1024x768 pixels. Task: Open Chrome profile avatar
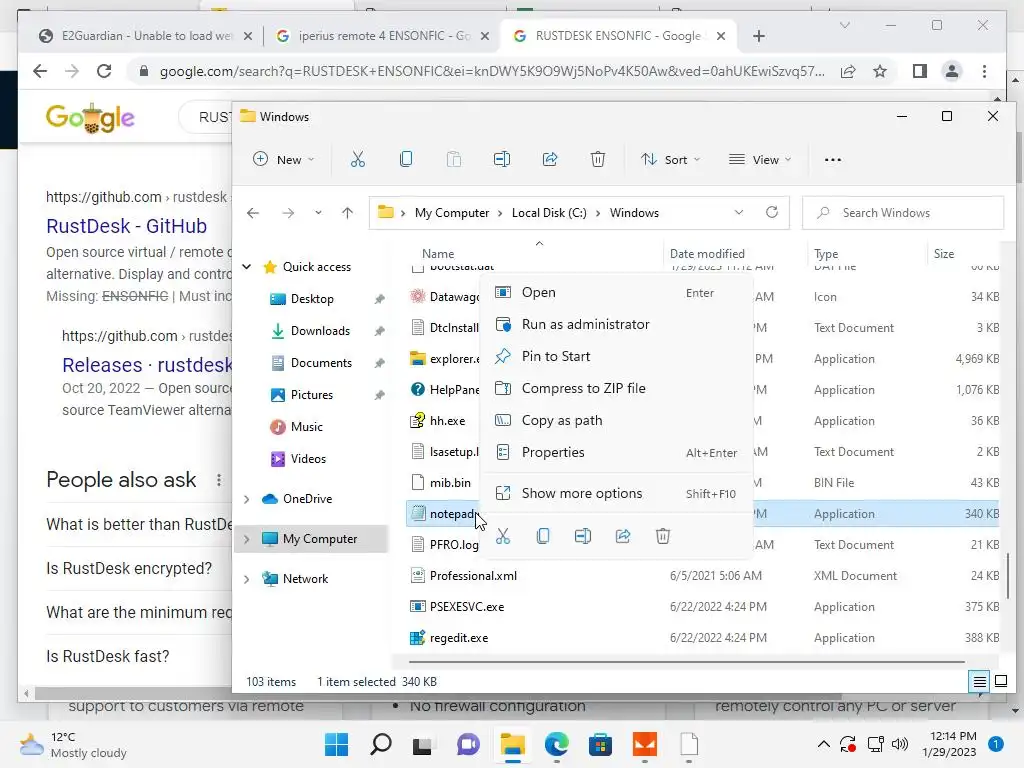pyautogui.click(x=952, y=71)
